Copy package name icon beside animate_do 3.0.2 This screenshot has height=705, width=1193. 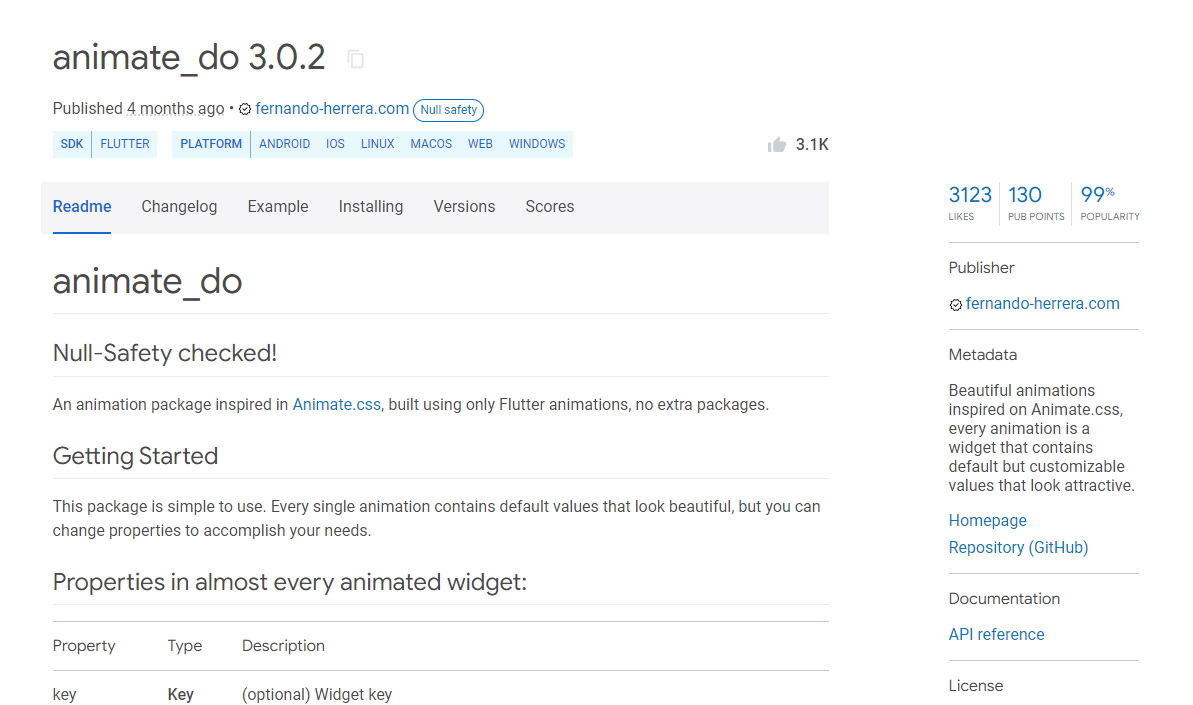coord(355,59)
